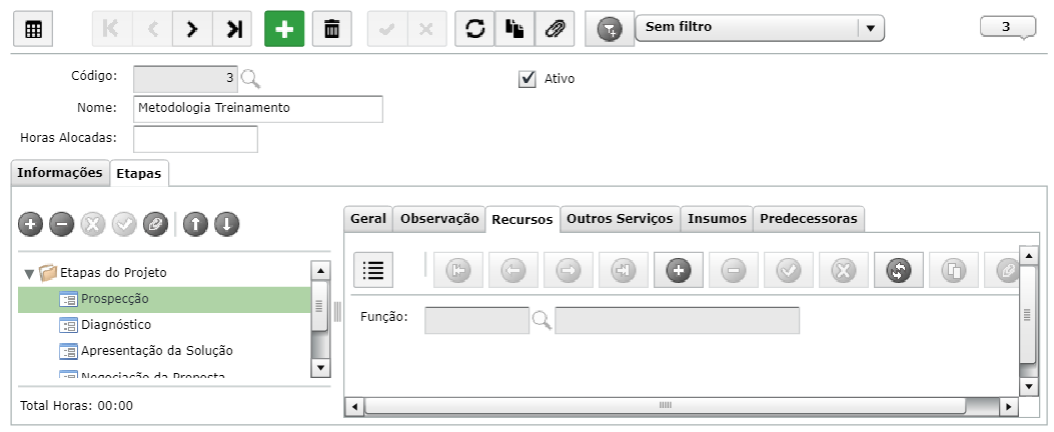Select the Diagnóstico stage
This screenshot has width=1054, height=432.
tap(116, 325)
